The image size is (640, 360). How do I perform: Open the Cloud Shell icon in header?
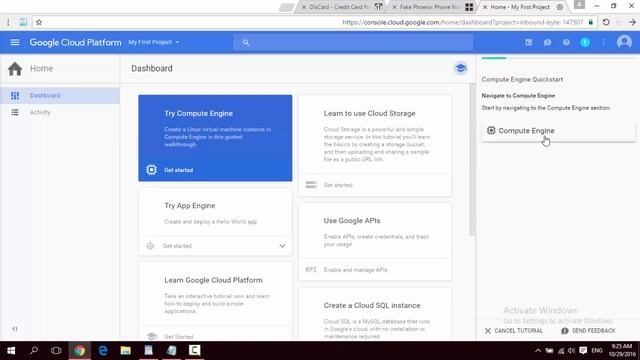pos(529,42)
